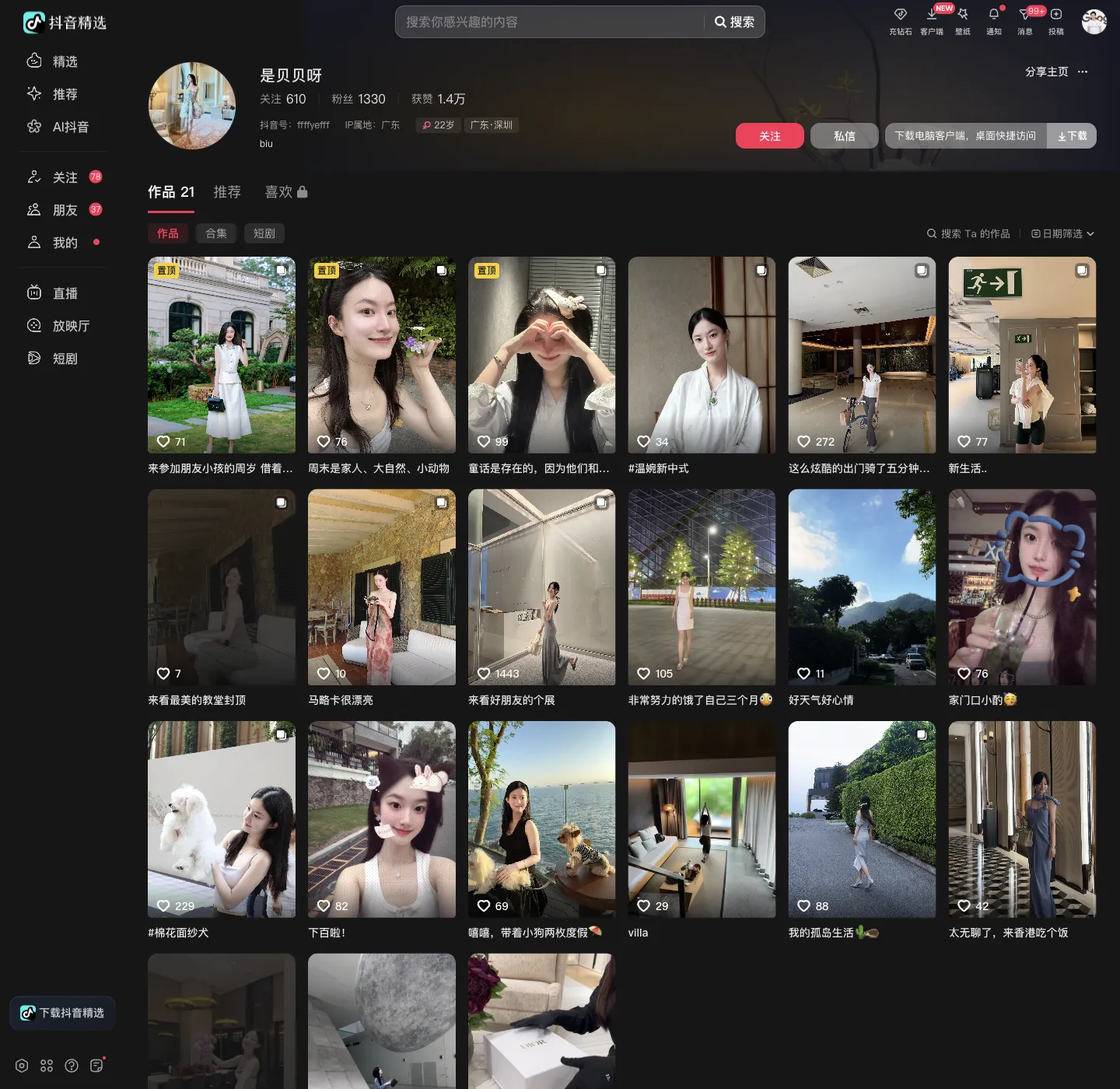Open the 壁纸 wallpaper icon
Viewport: 1120px width, 1089px height.
(963, 14)
